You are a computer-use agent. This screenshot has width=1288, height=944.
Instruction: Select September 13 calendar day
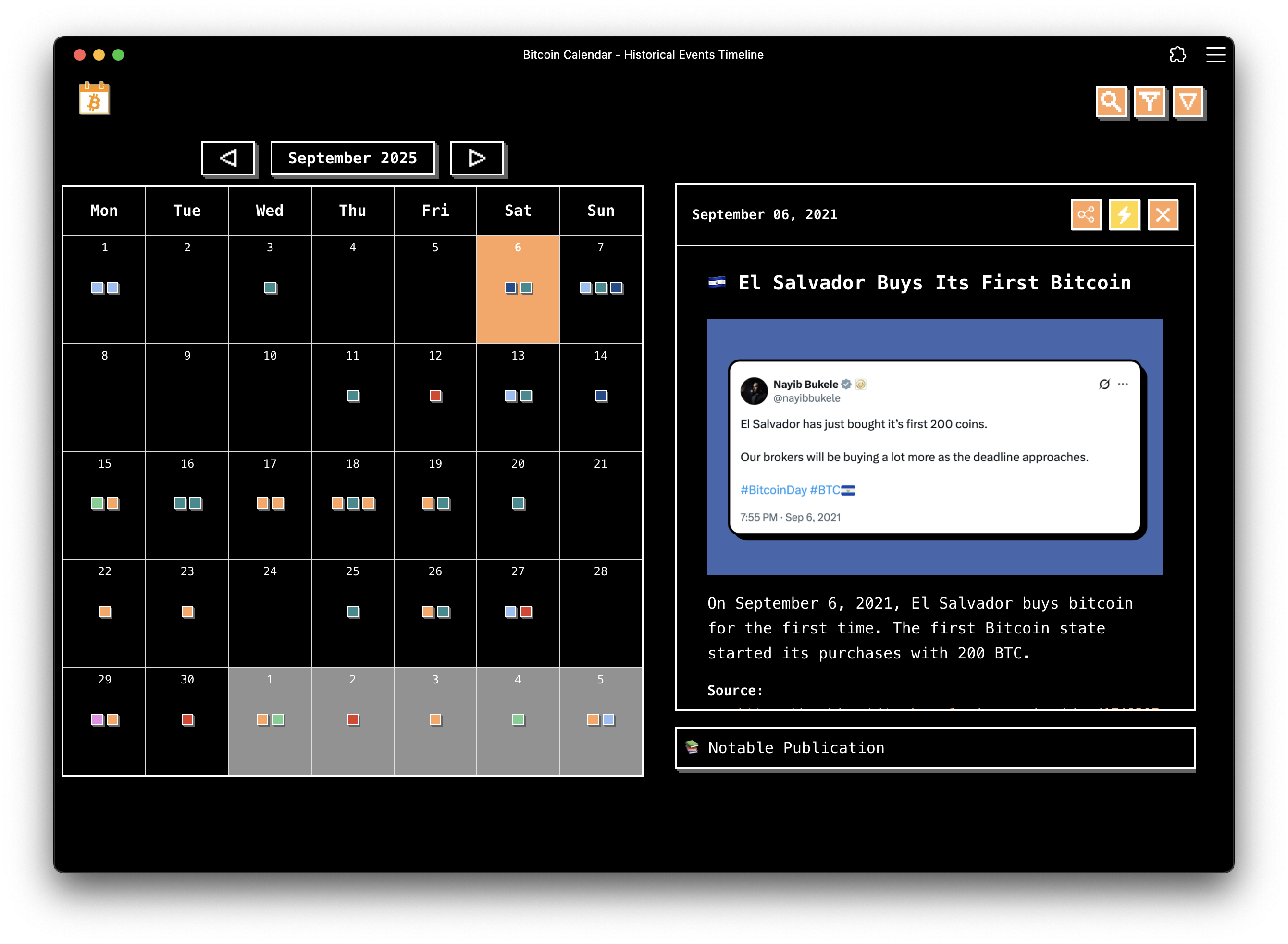pyautogui.click(x=518, y=397)
